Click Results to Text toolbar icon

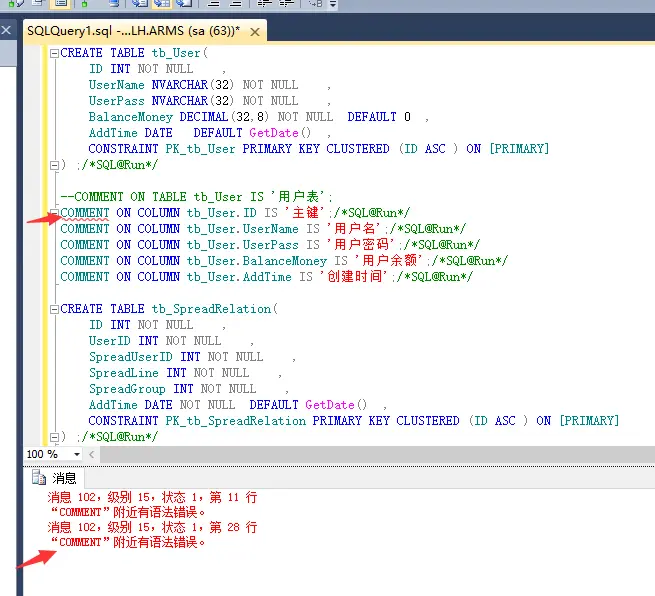point(140,3)
